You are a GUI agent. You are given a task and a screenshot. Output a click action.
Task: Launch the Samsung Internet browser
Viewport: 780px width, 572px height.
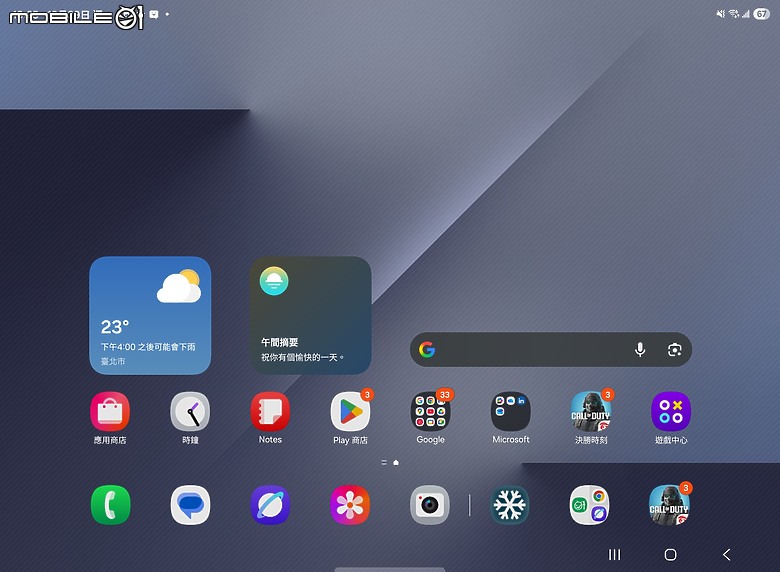coord(270,505)
